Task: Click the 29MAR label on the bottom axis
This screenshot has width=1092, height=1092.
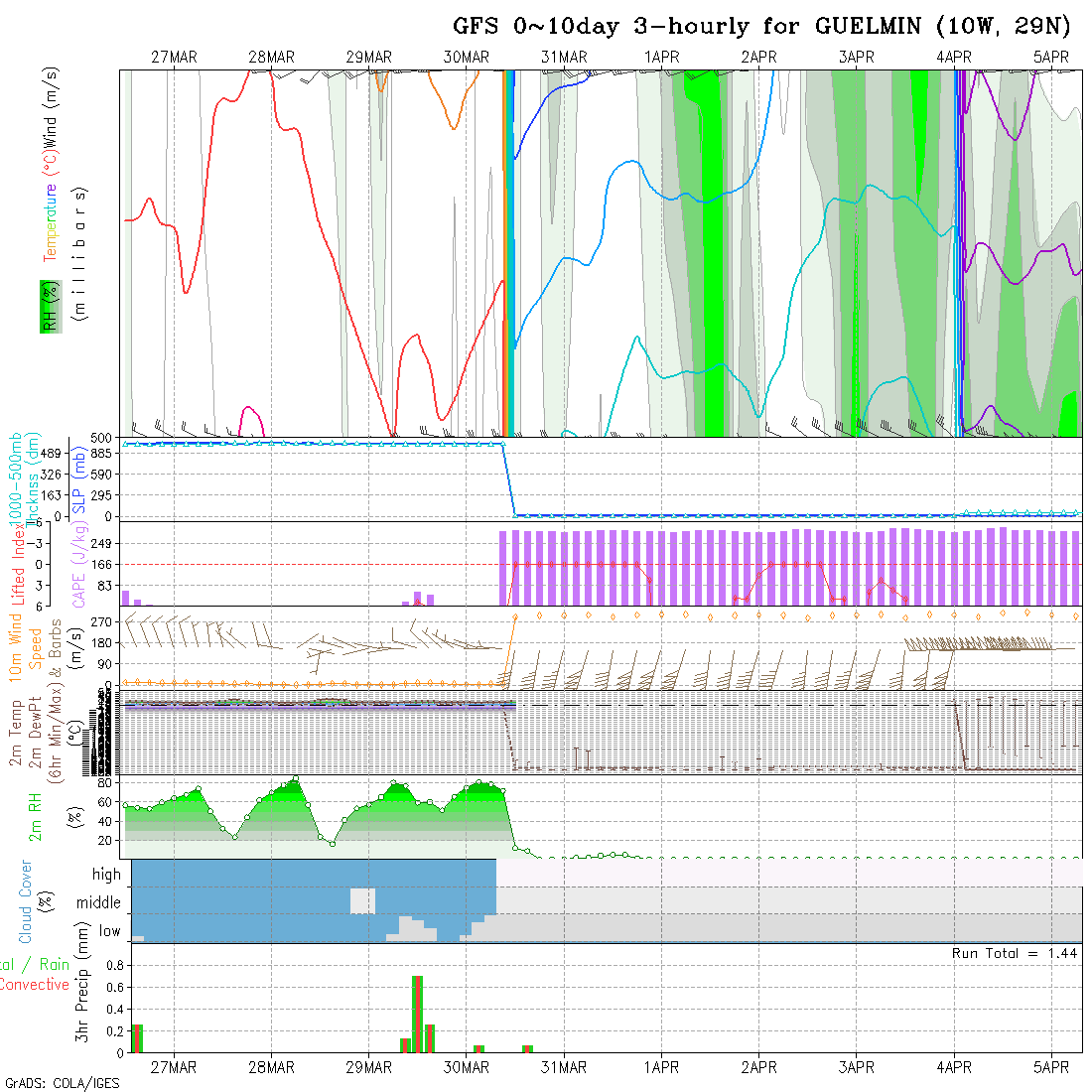Action: coord(368,1067)
